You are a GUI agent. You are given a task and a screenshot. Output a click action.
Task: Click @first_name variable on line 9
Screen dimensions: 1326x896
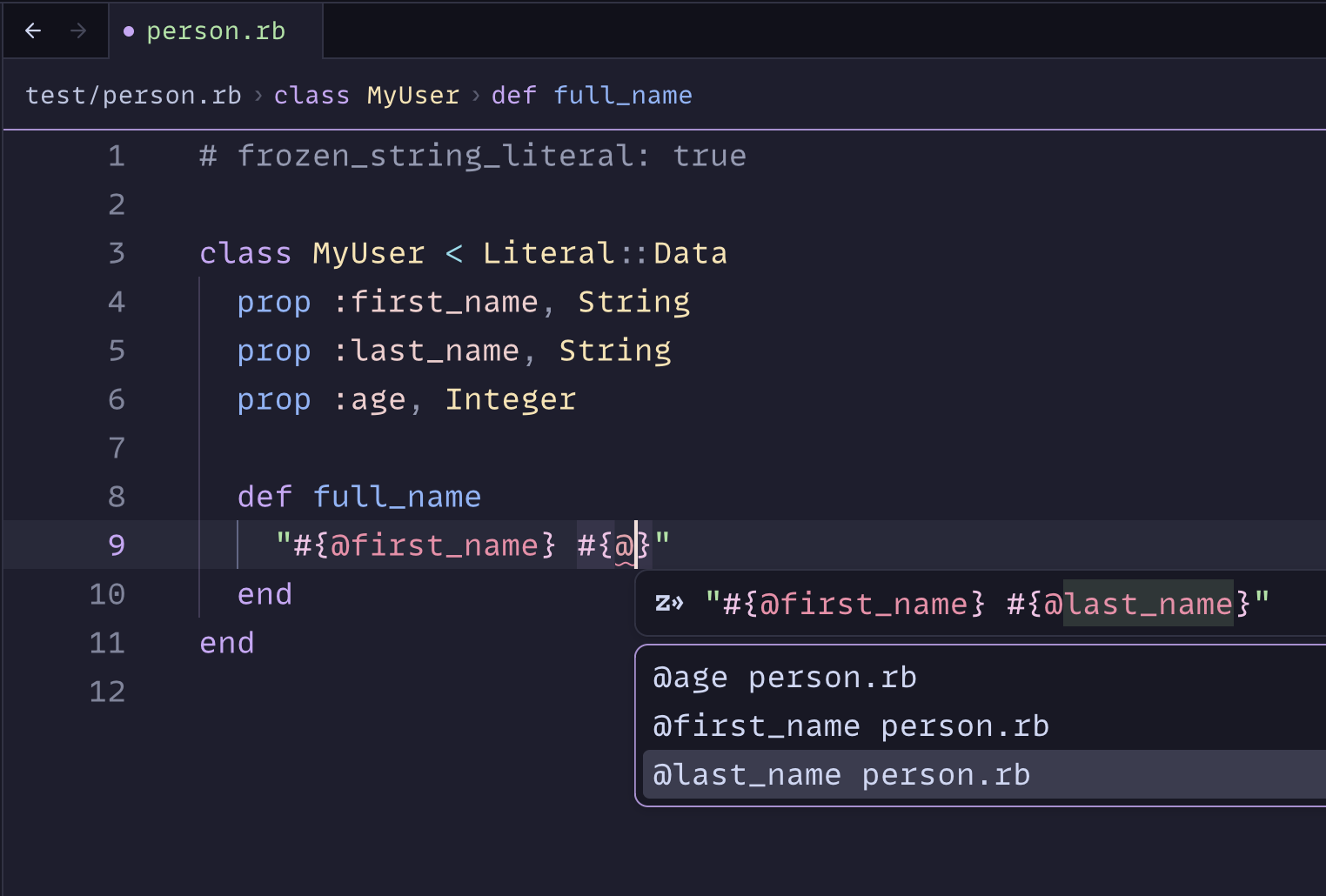click(434, 545)
